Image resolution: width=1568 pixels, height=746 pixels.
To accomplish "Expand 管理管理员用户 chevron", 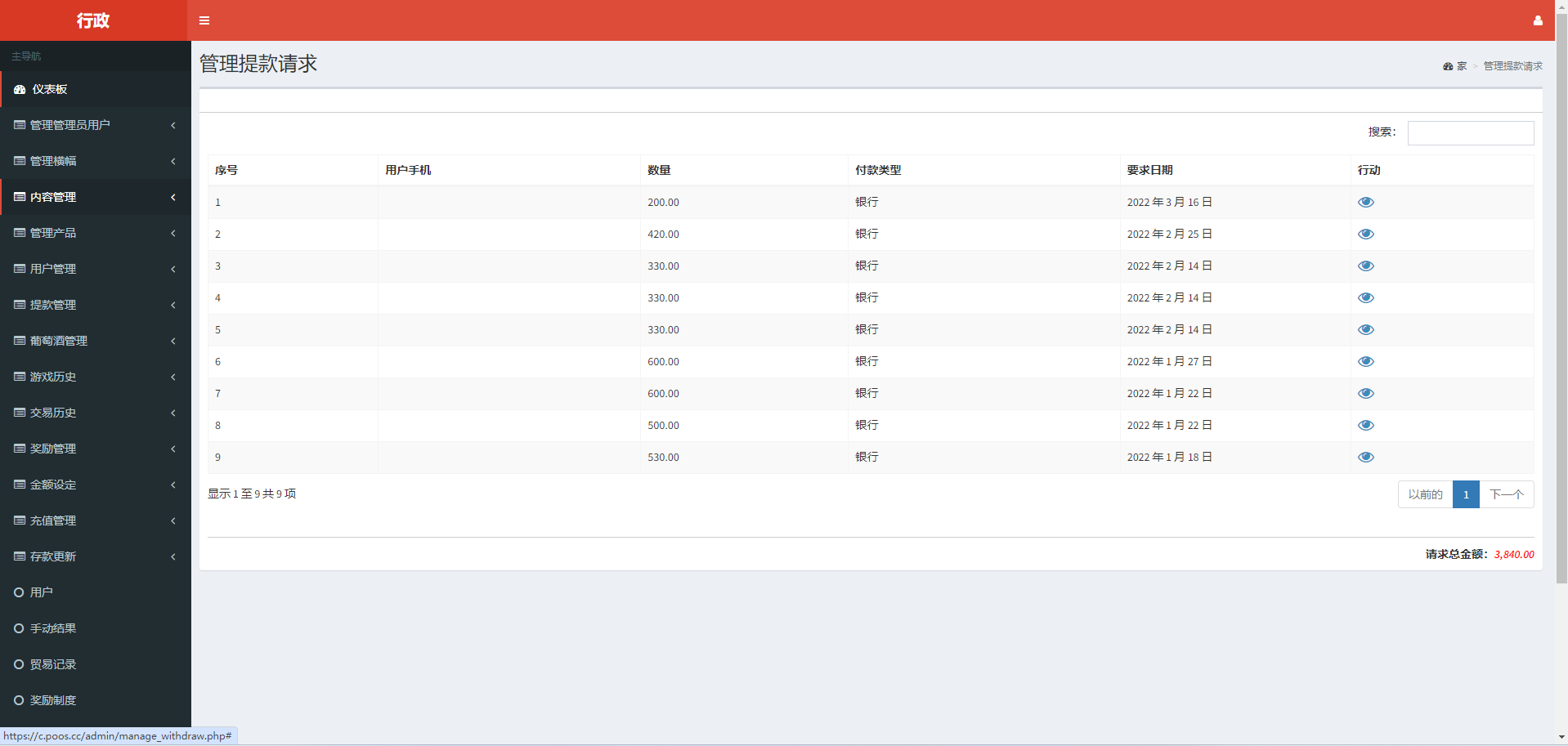I will 173,125.
